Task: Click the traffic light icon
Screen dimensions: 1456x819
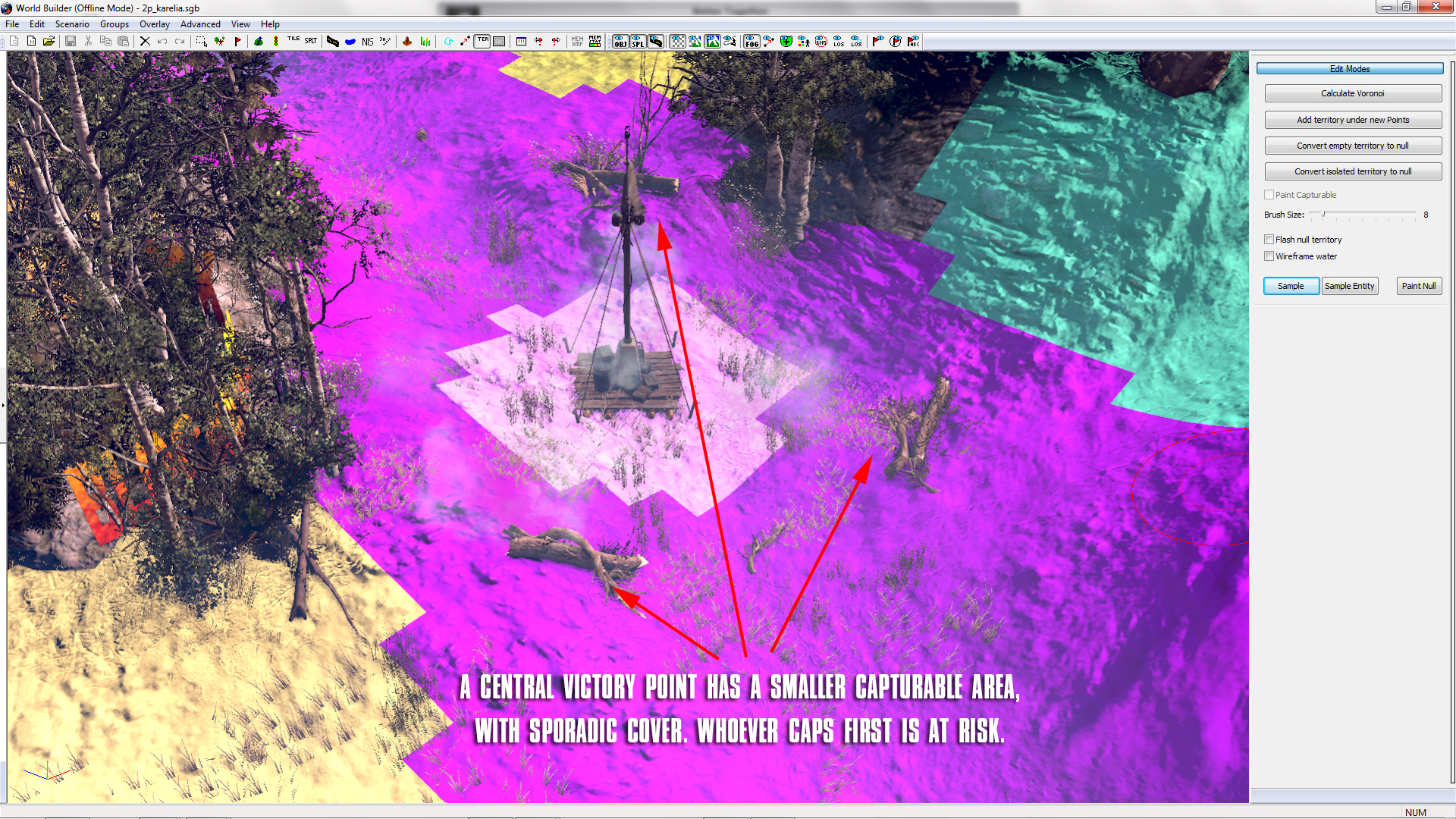Action: click(276, 42)
